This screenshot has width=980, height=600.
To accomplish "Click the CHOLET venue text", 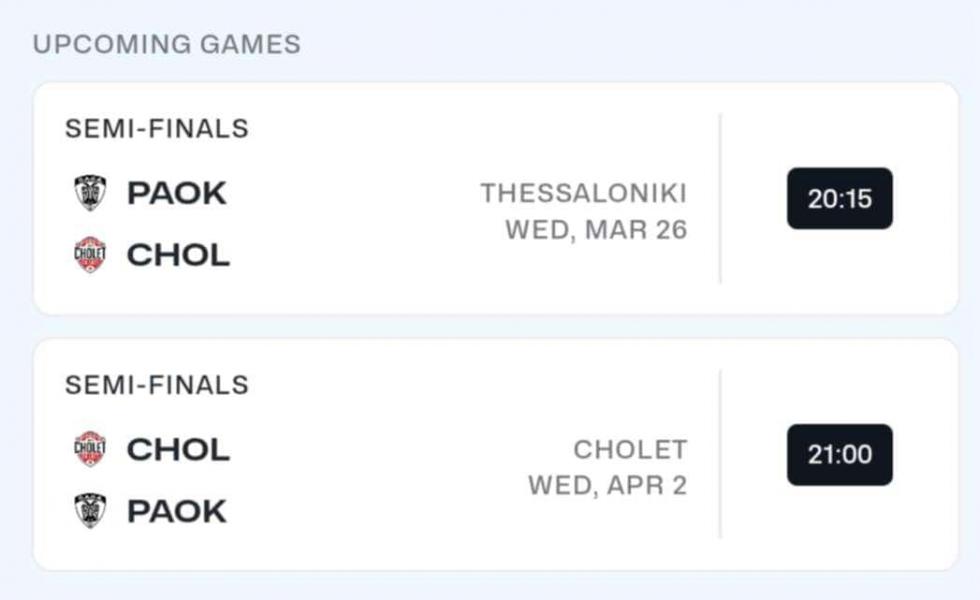I will tap(631, 449).
